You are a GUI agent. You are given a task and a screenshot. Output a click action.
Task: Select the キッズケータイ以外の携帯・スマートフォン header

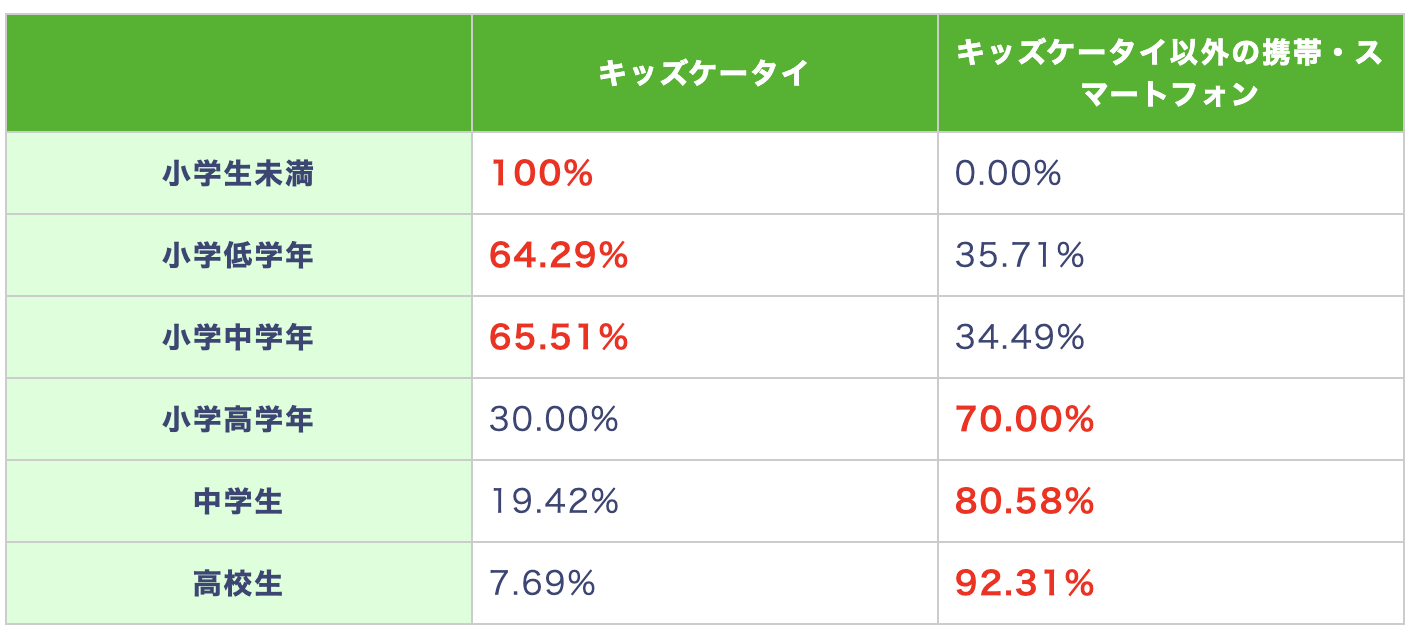point(1170,74)
